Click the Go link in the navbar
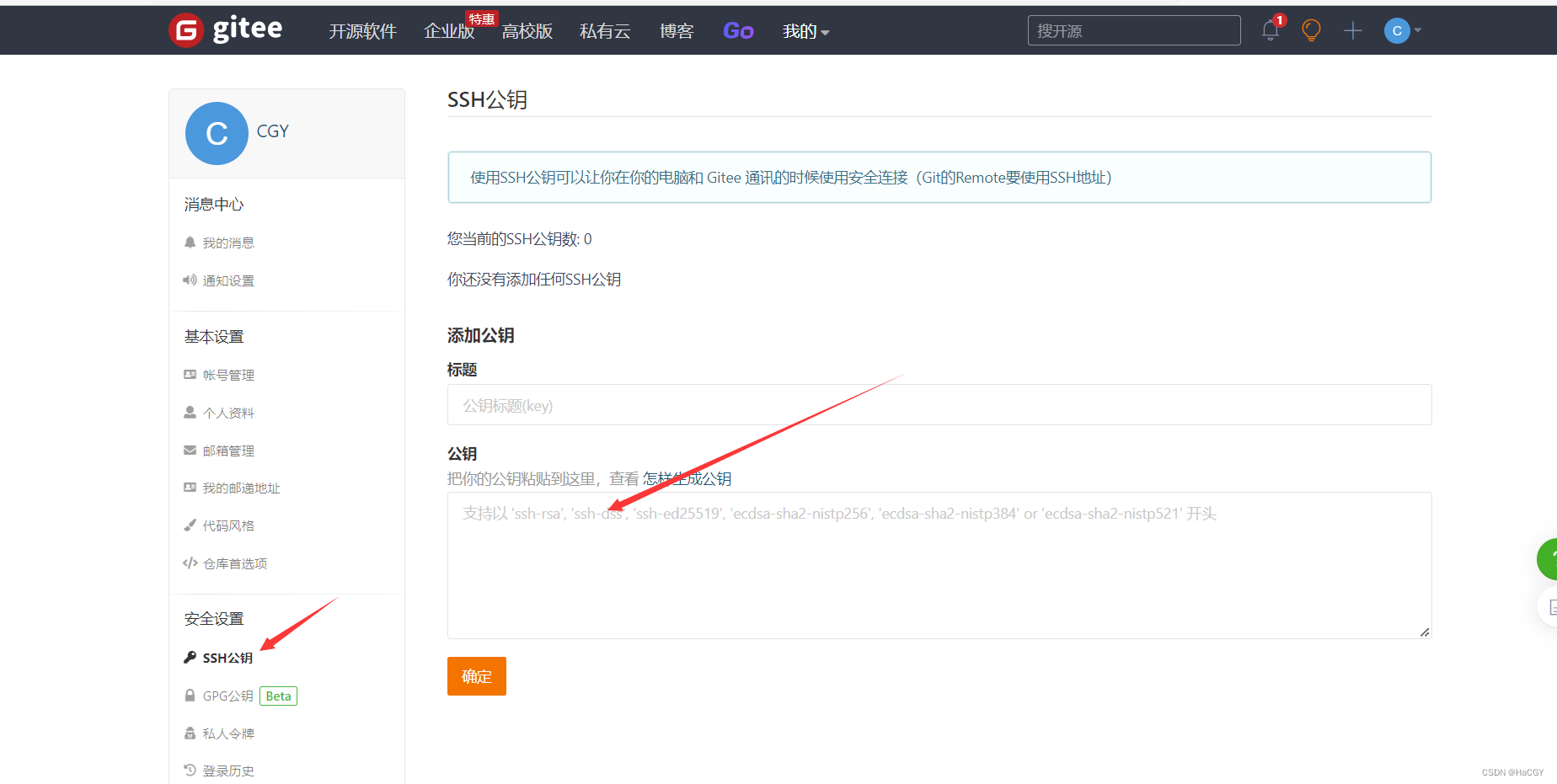1557x784 pixels. coord(738,31)
